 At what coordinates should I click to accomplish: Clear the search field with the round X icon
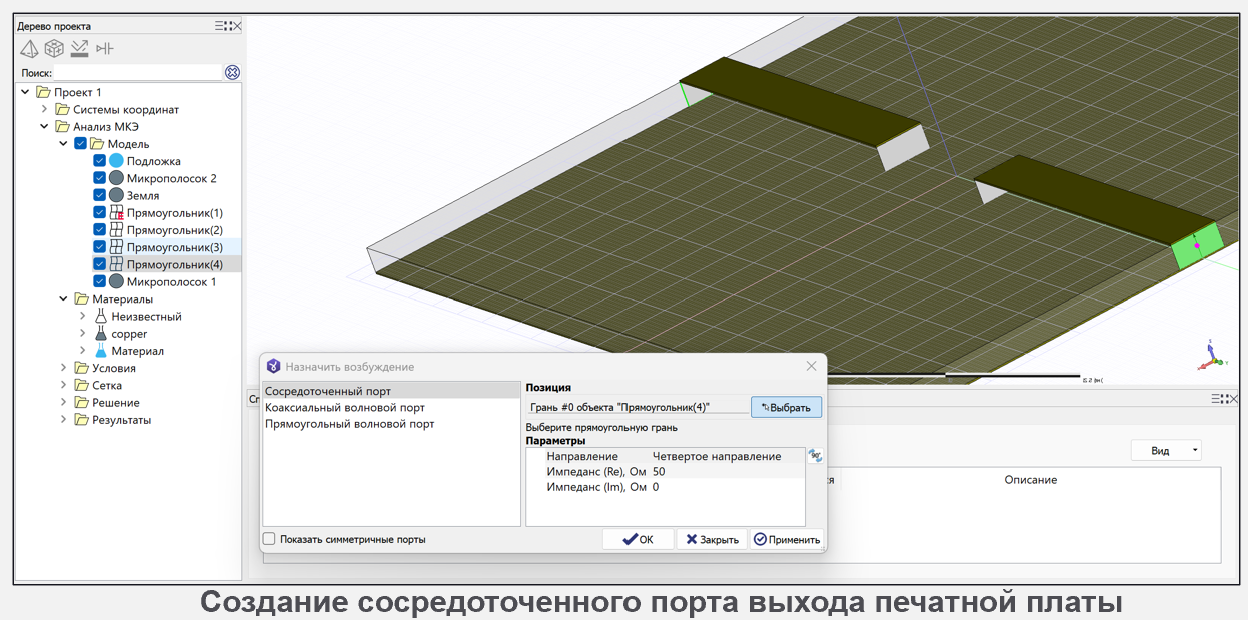coord(233,72)
